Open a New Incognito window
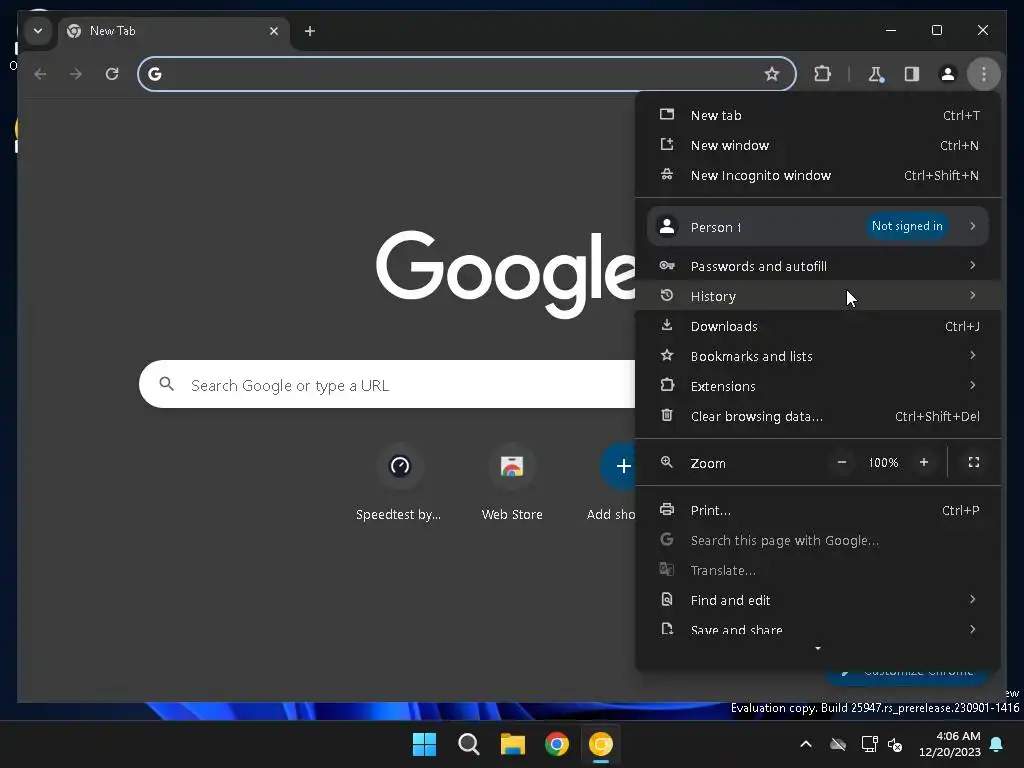1024x768 pixels. pyautogui.click(x=818, y=176)
